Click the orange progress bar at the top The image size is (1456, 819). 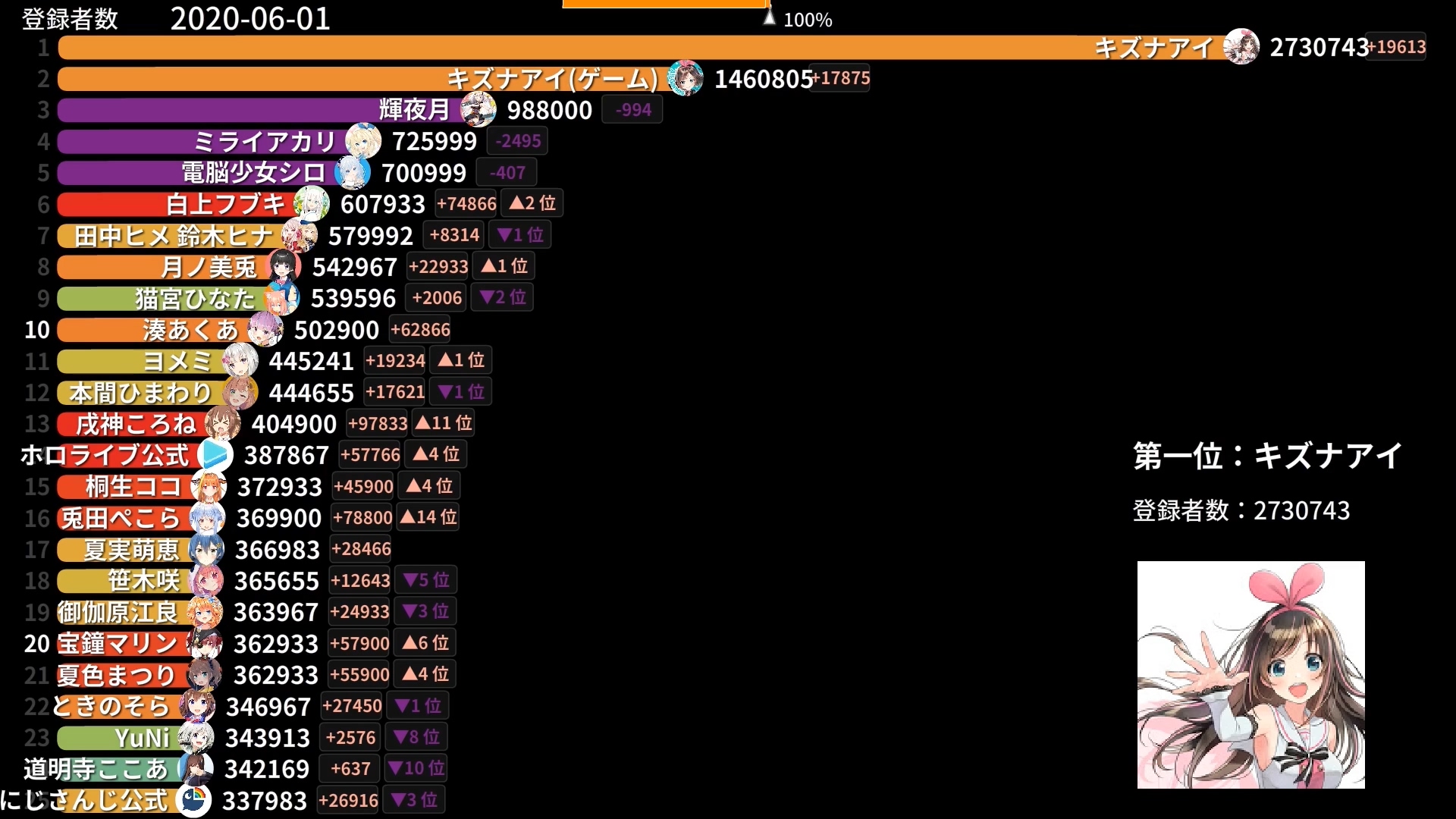point(665,4)
